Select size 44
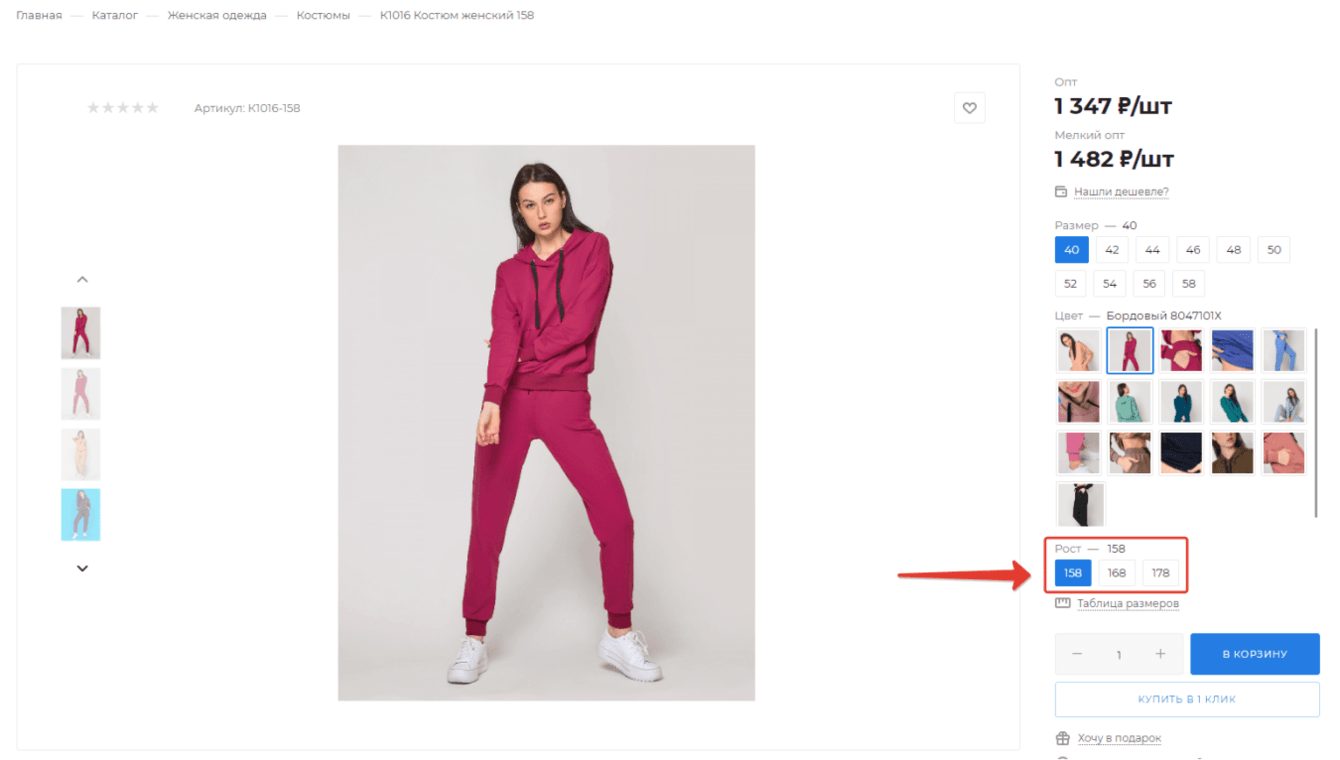The width and height of the screenshot is (1340, 760). tap(1152, 250)
